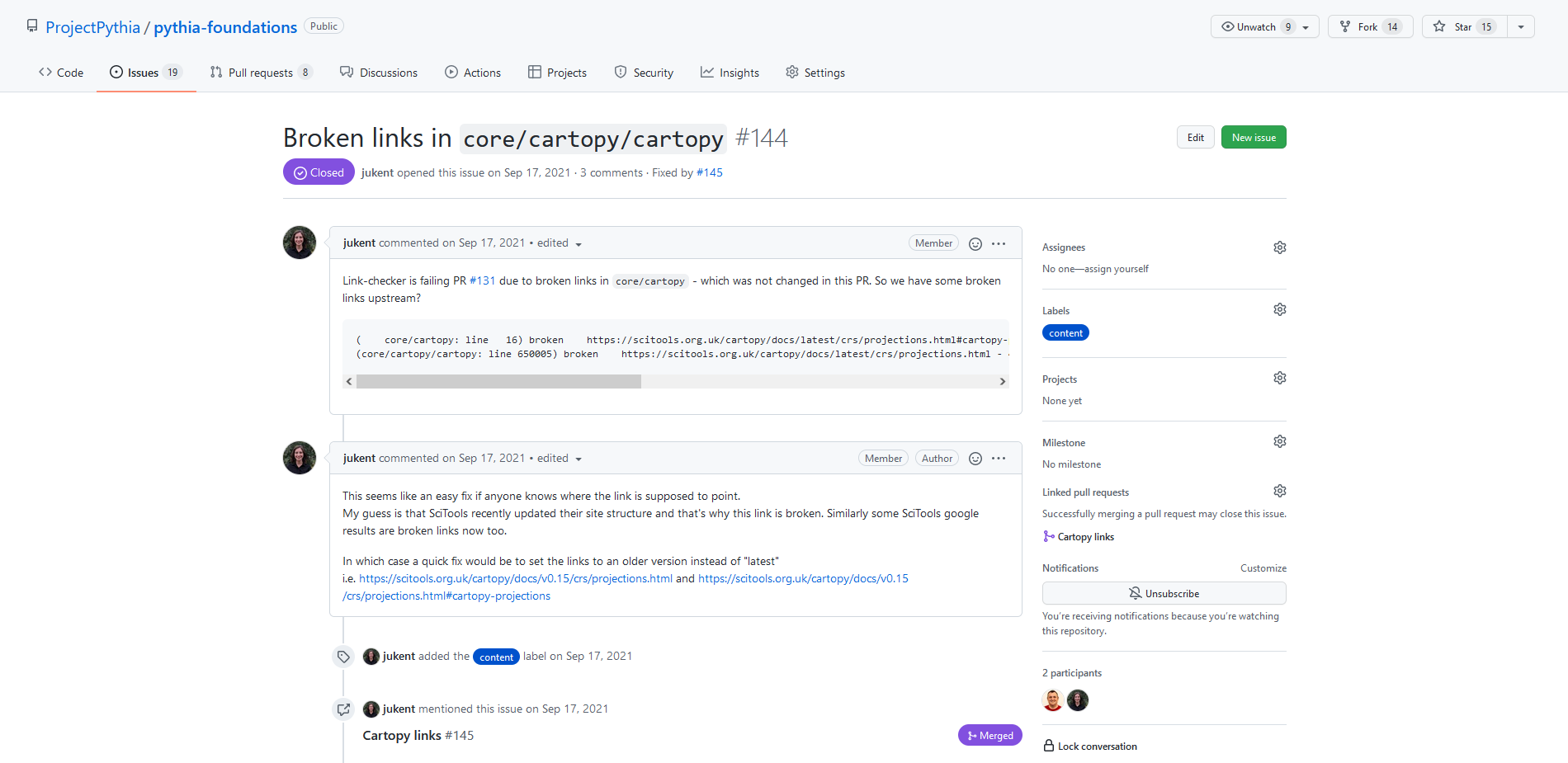Click jukent's avatar beside first comment

(299, 243)
